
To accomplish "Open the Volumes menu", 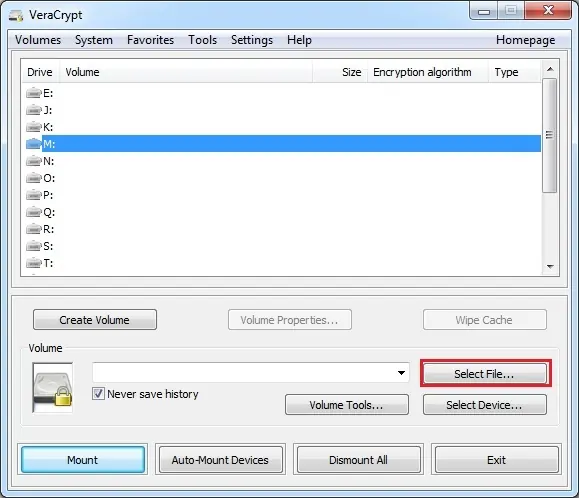I will pyautogui.click(x=38, y=40).
